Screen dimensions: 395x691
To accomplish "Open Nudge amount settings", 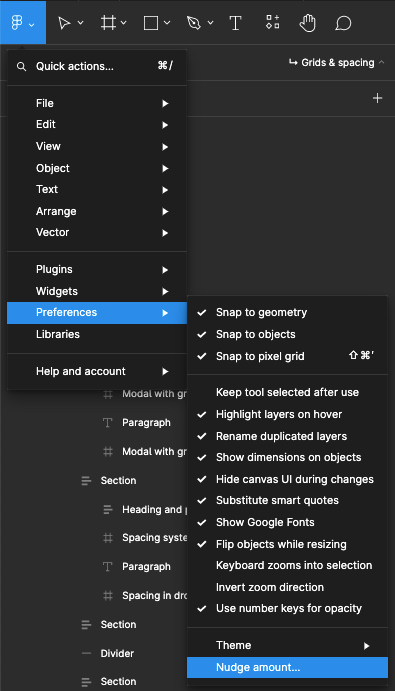I will [287, 667].
